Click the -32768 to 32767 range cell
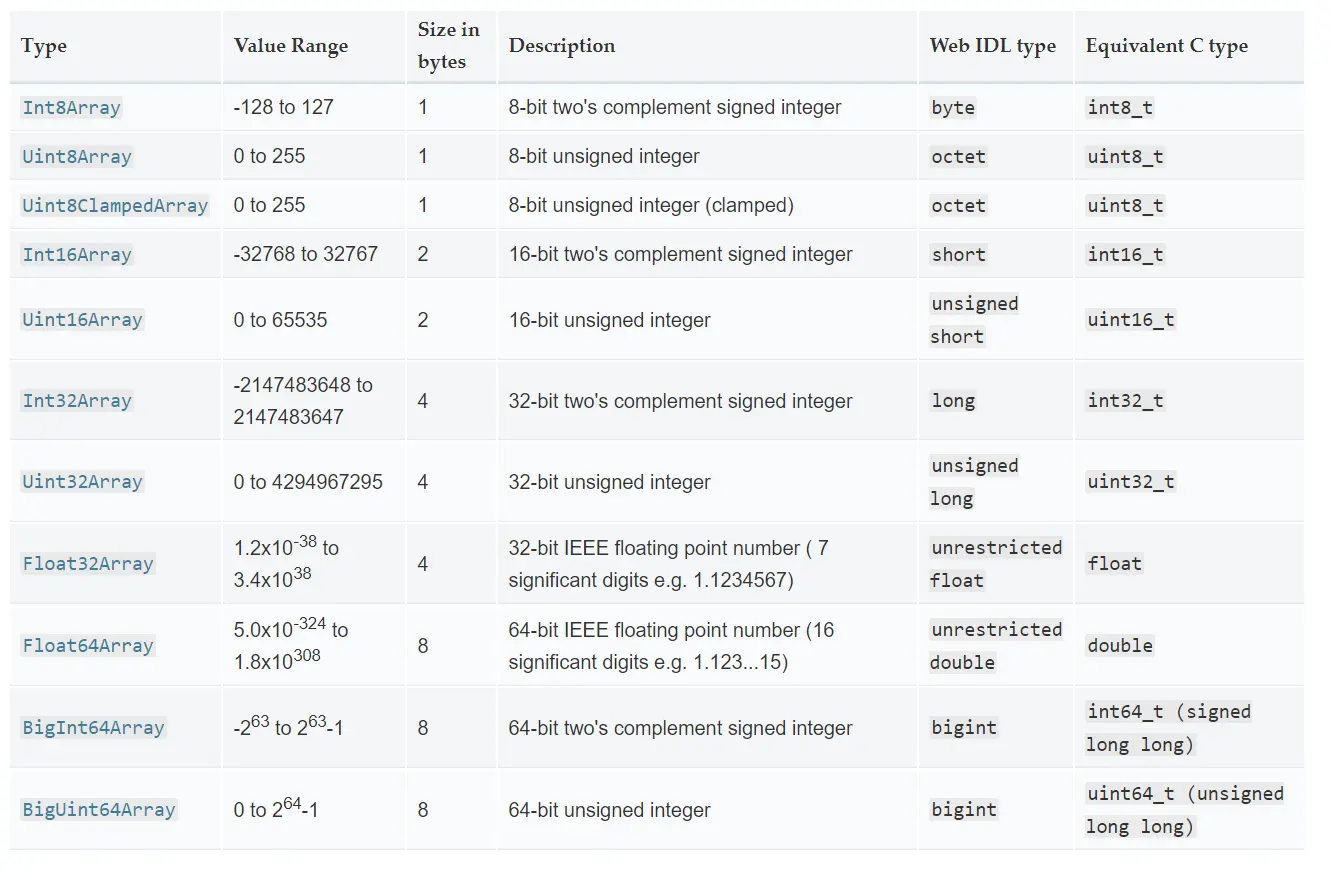 (306, 255)
